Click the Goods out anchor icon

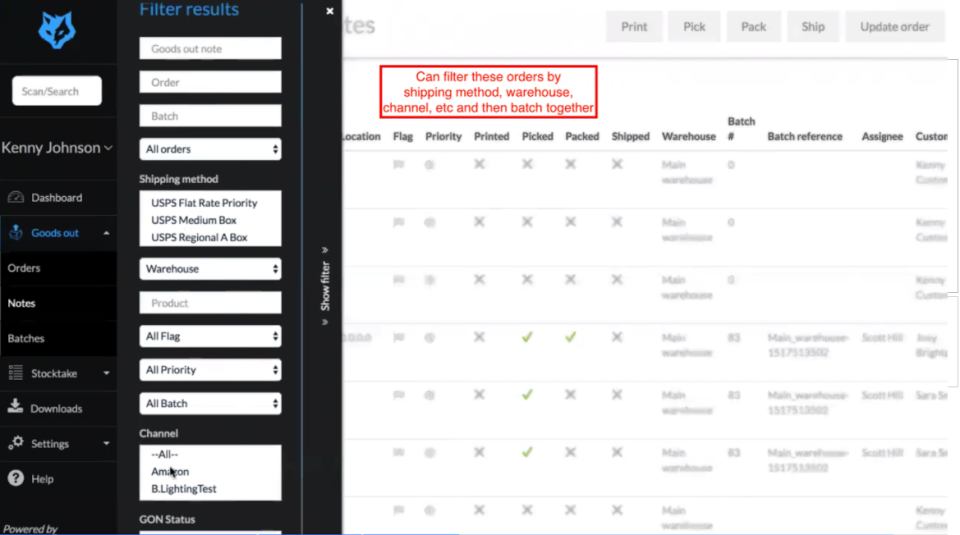(x=16, y=232)
